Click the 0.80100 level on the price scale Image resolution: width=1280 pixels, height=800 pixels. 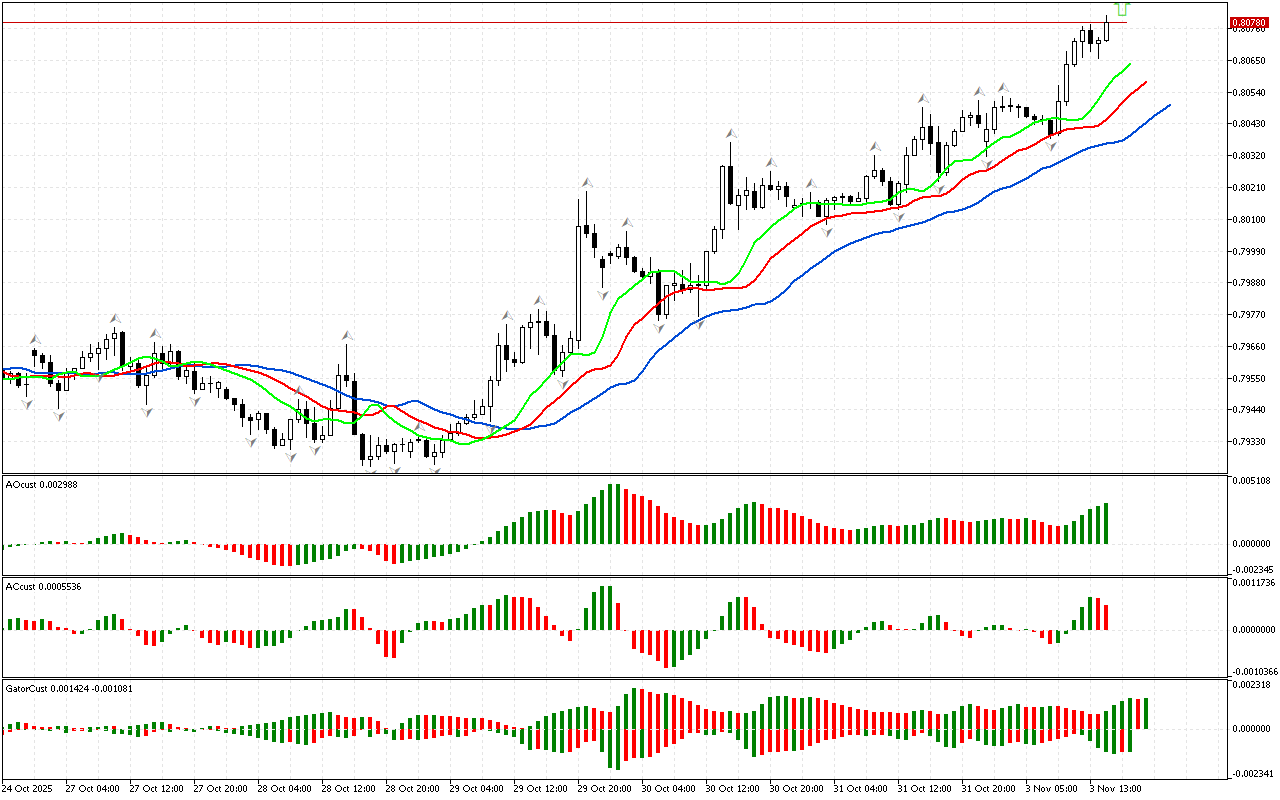(1248, 219)
